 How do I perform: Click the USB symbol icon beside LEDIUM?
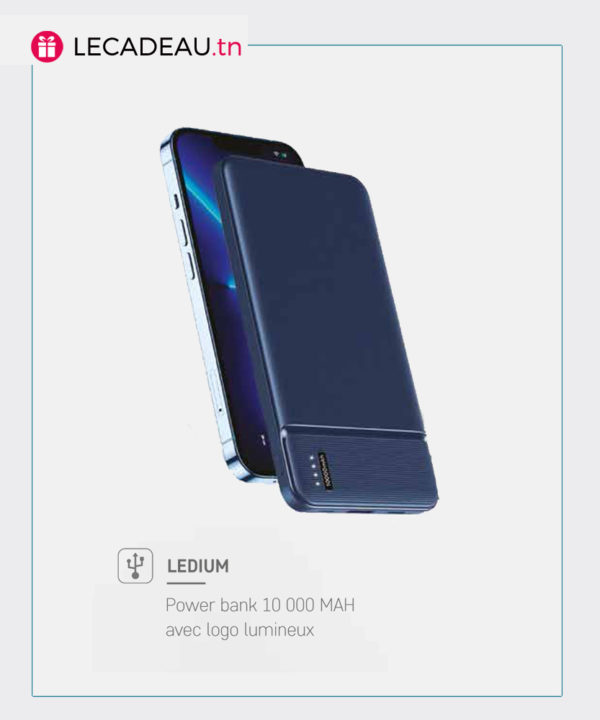135,566
